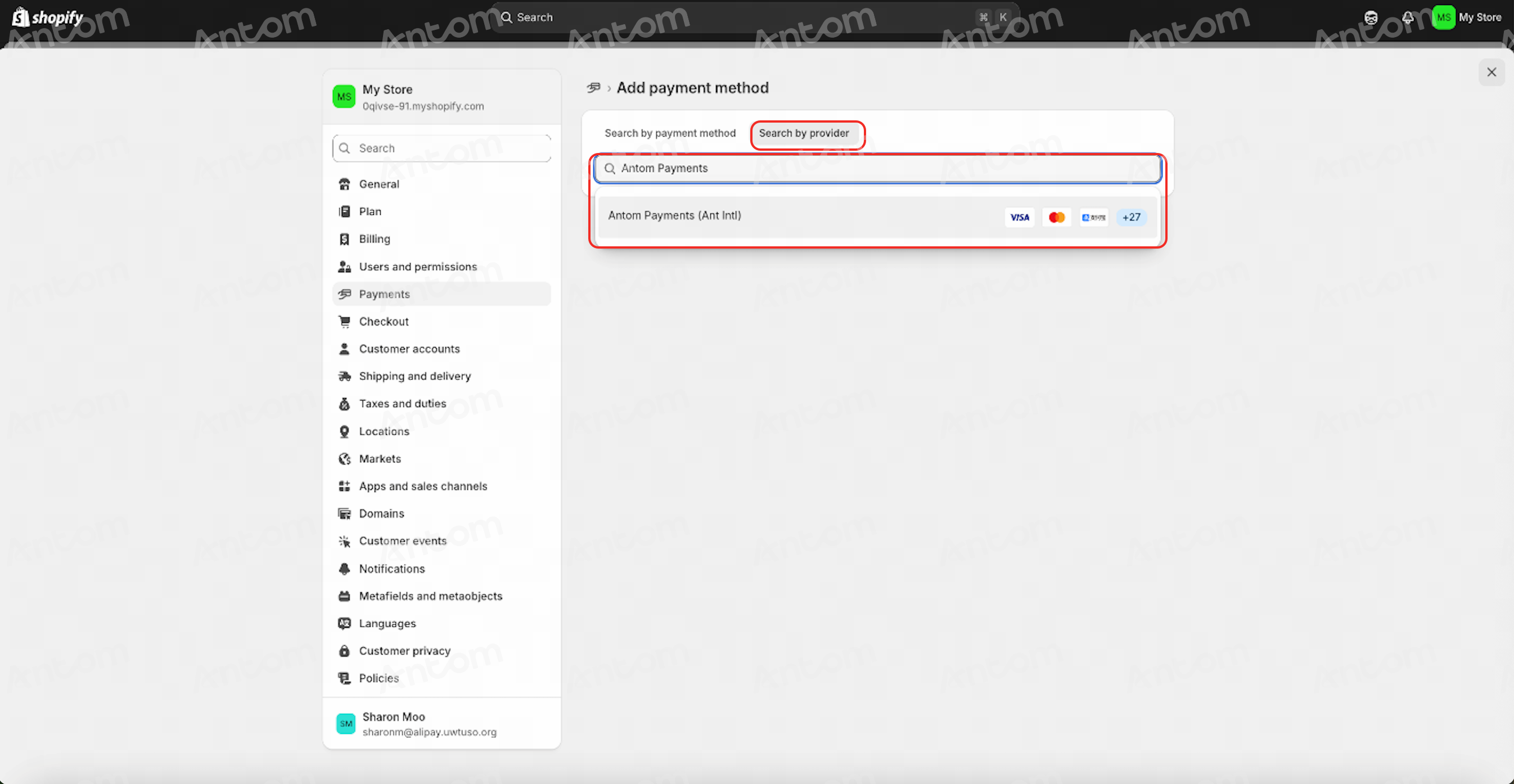This screenshot has width=1514, height=784.
Task: Click the Notifications bell icon in sidebar
Action: click(x=344, y=568)
